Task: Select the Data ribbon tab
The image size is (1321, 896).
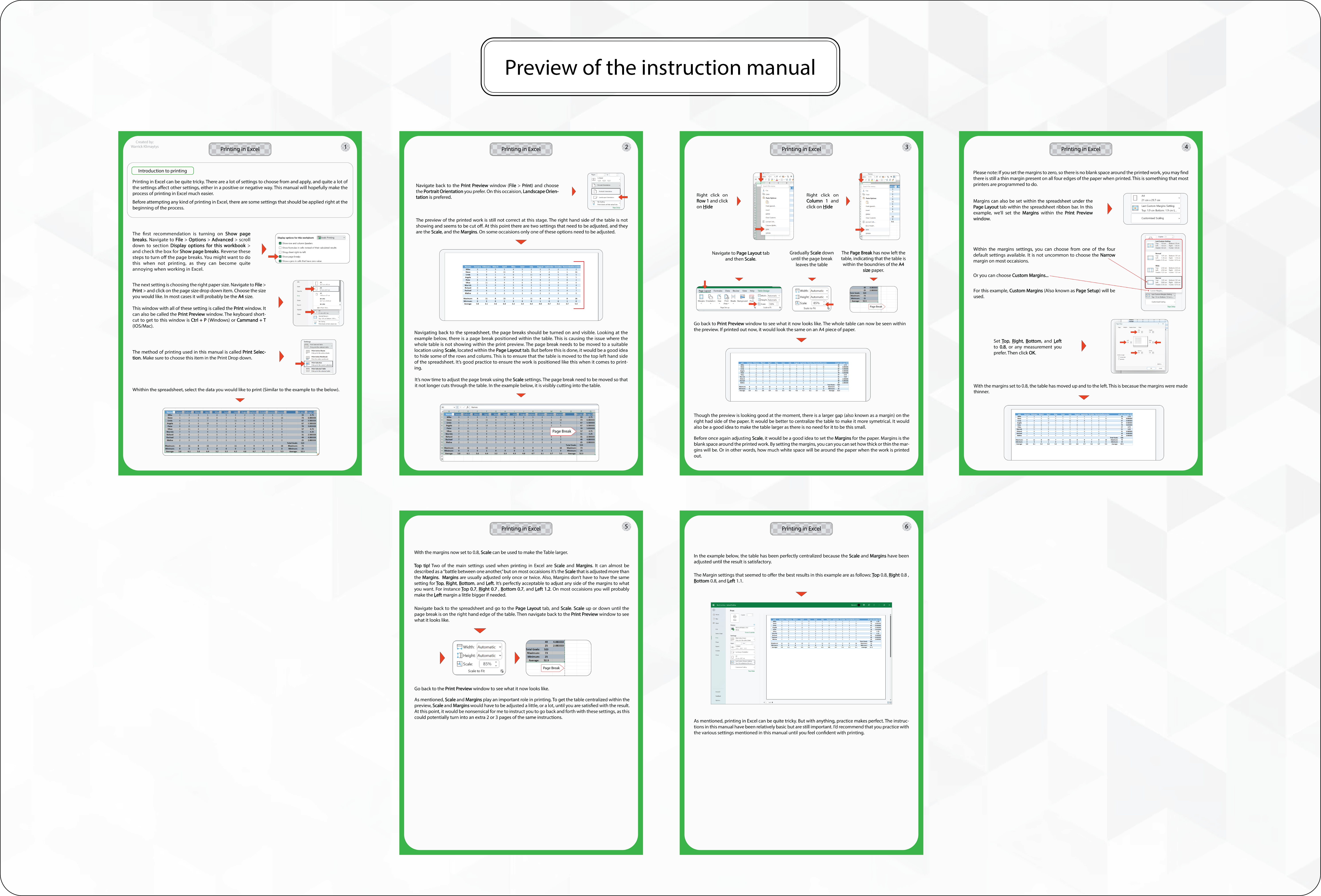Action: coord(727,291)
